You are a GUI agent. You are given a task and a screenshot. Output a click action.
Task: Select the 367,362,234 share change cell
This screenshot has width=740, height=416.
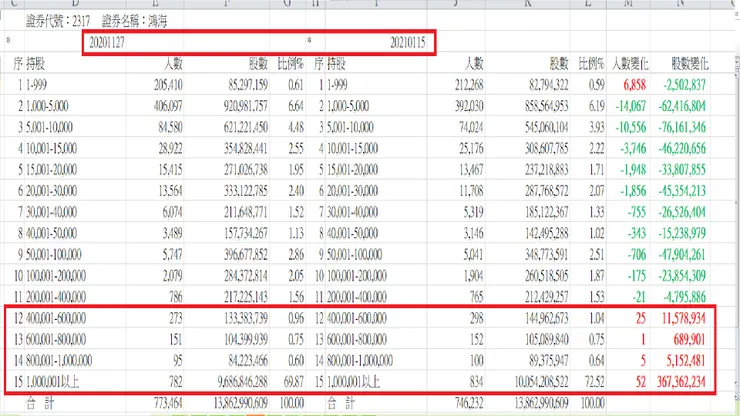pos(681,382)
